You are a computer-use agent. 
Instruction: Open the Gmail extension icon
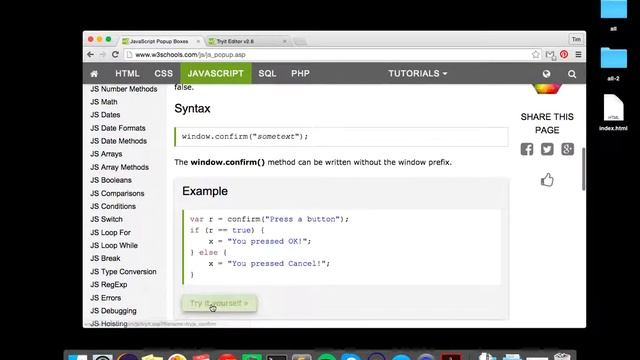pyautogui.click(x=550, y=55)
